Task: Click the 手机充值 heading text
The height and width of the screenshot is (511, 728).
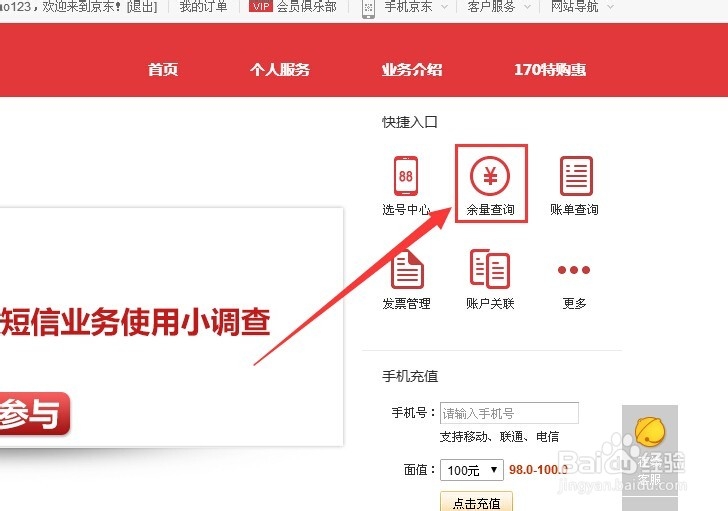Action: pos(410,376)
